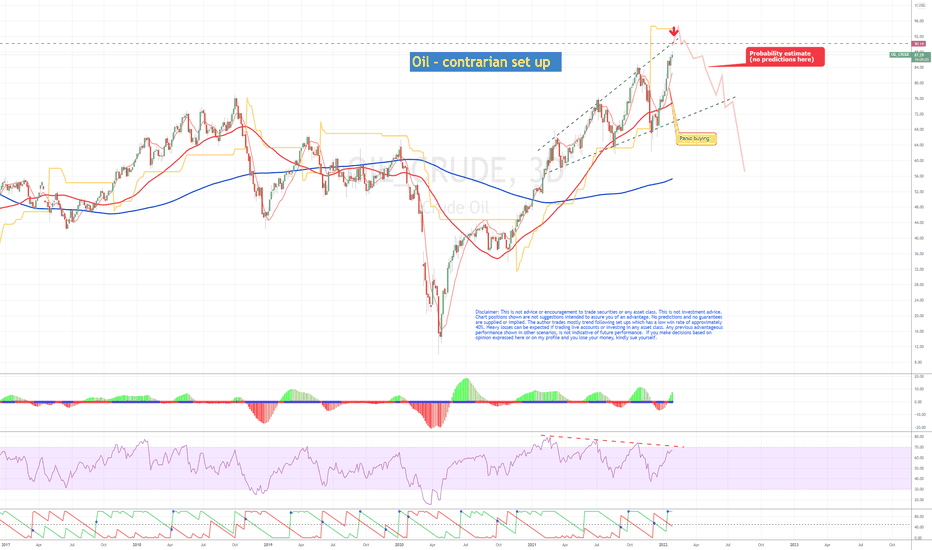Select the 'Probability estimate (no predictions here)' red callout

785,56
